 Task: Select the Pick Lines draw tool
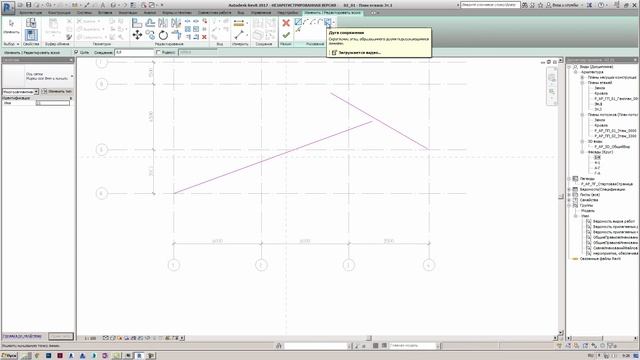(x=298, y=30)
